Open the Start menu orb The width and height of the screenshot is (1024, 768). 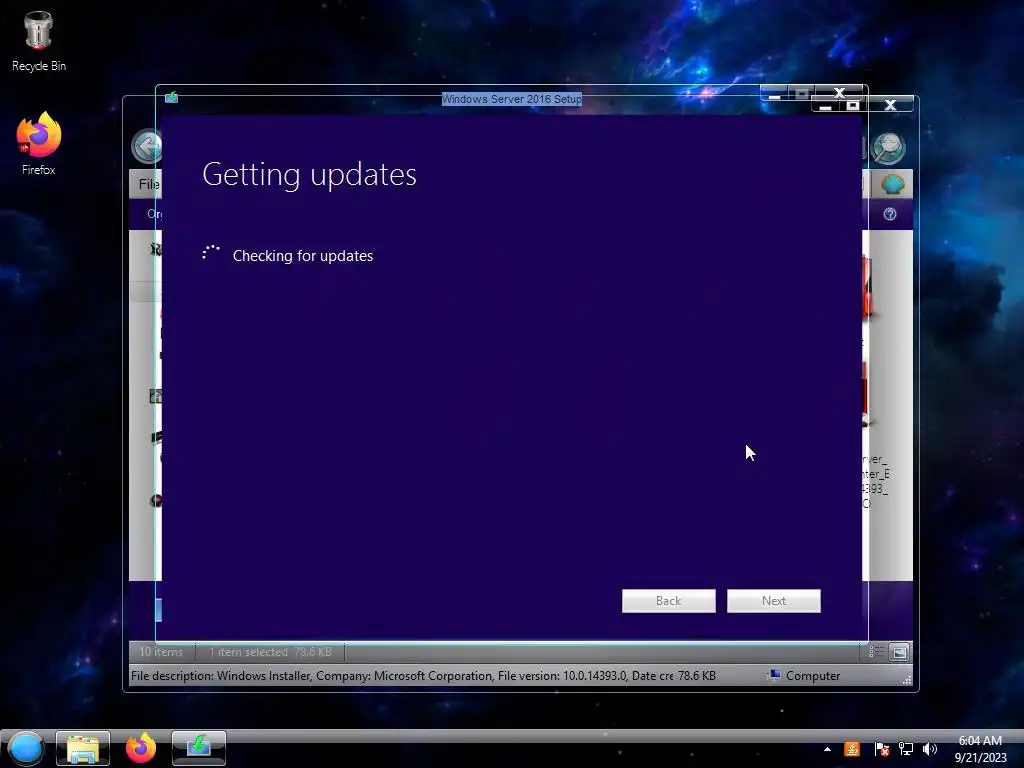coord(26,748)
